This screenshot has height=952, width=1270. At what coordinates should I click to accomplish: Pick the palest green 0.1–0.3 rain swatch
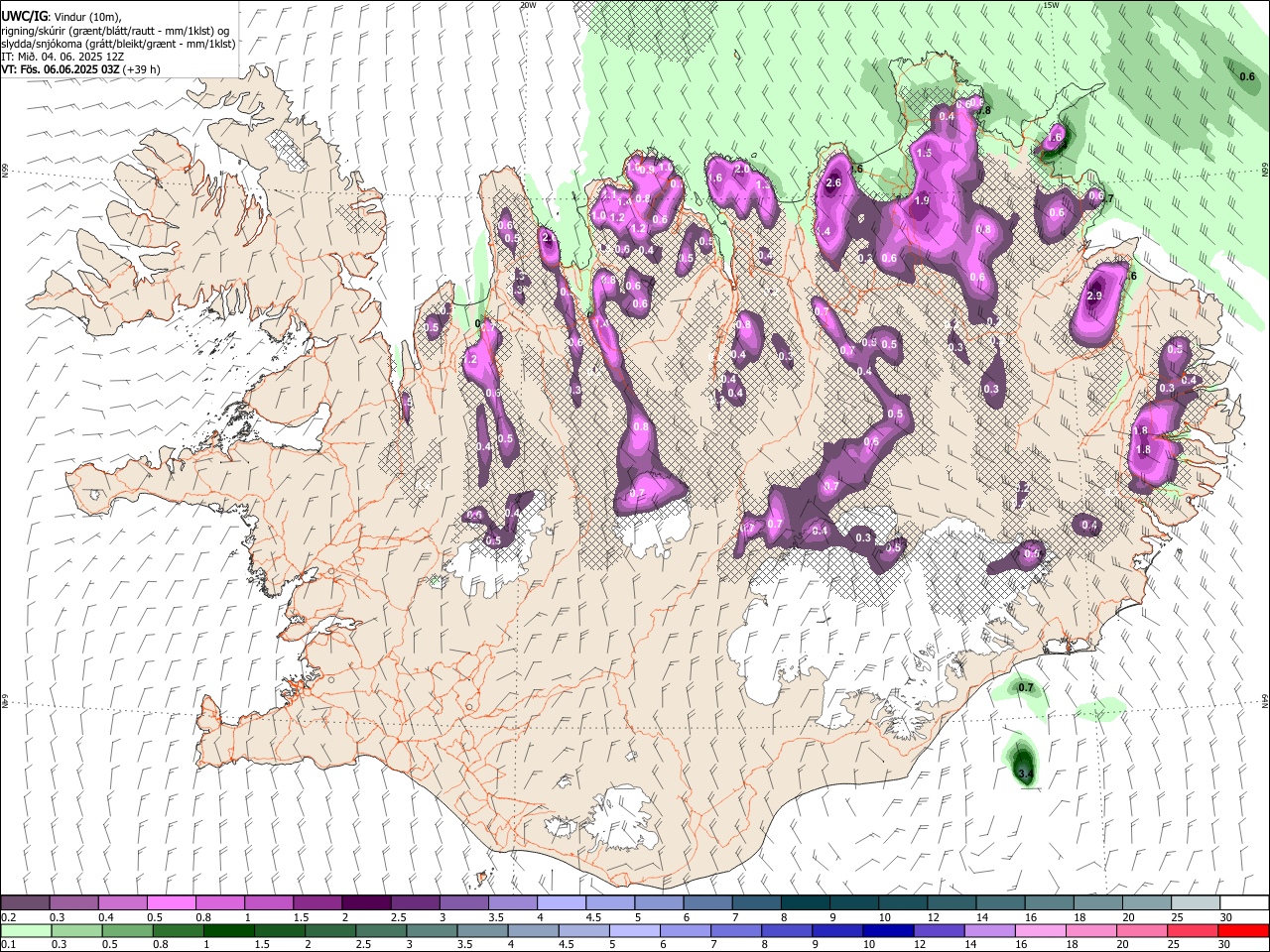tap(25, 930)
